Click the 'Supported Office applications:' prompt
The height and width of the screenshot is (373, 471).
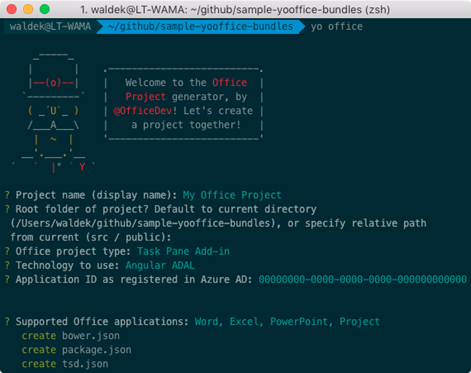click(102, 322)
